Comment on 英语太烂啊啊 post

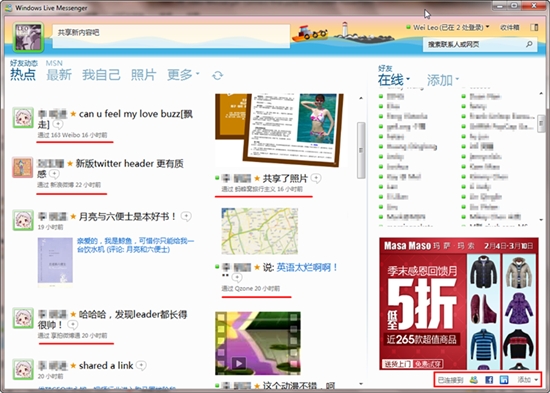coord(237,278)
